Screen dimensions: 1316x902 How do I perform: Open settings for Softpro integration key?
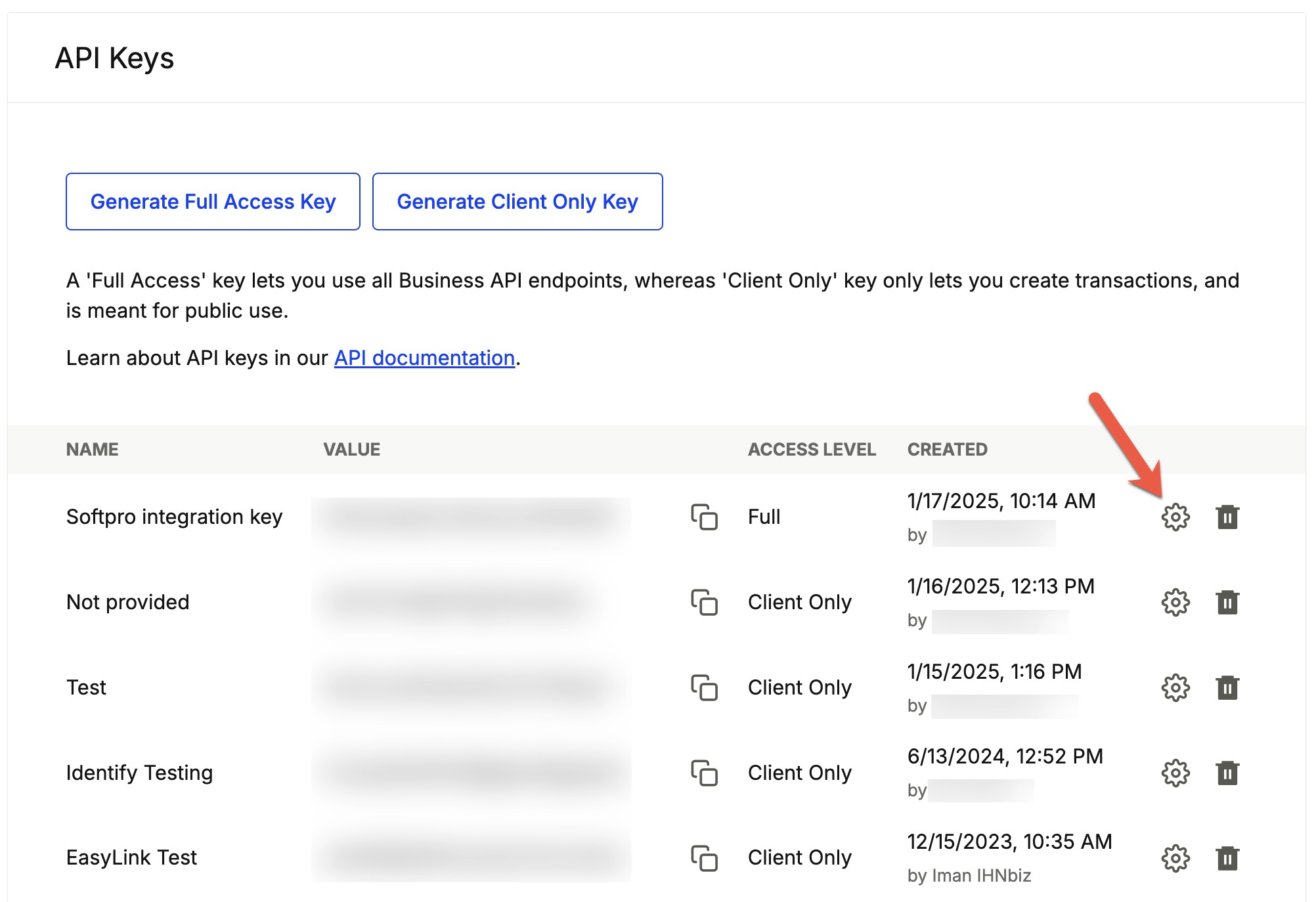tap(1175, 517)
